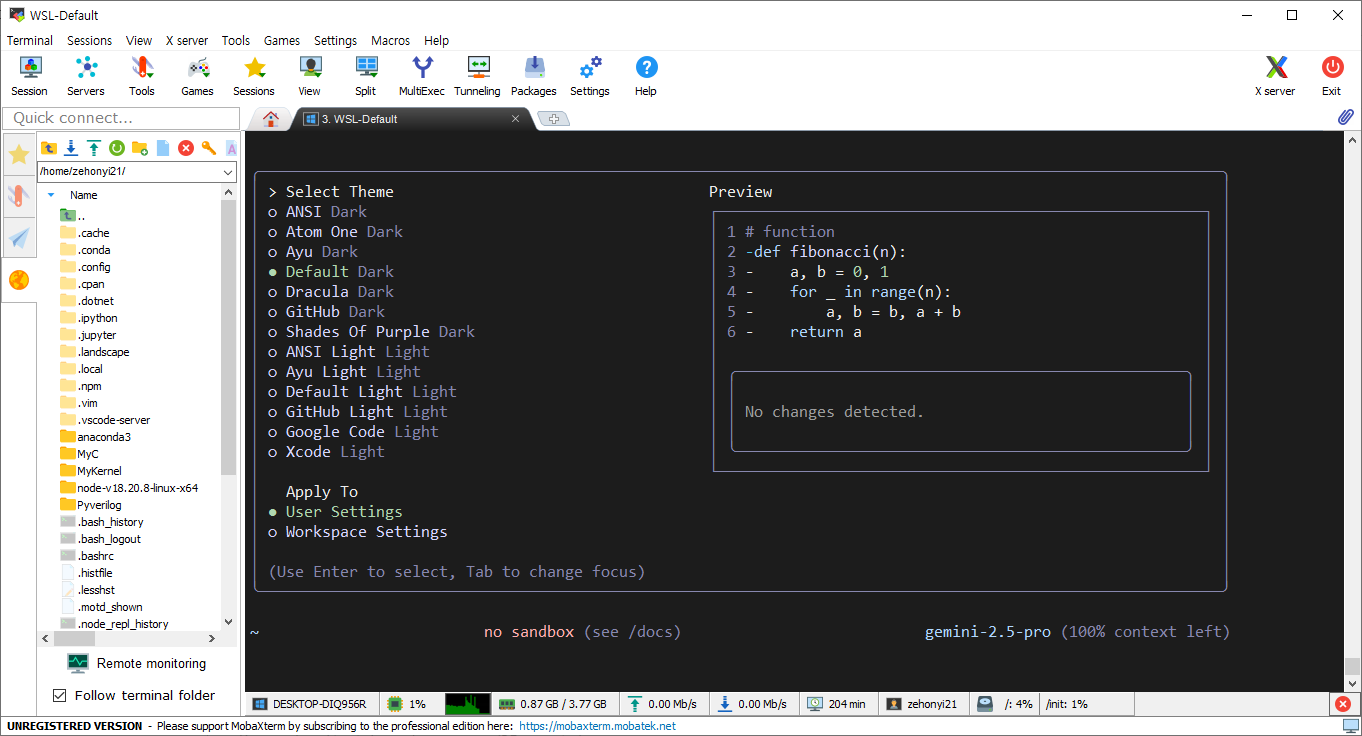Refresh the file browser listing

[117, 148]
